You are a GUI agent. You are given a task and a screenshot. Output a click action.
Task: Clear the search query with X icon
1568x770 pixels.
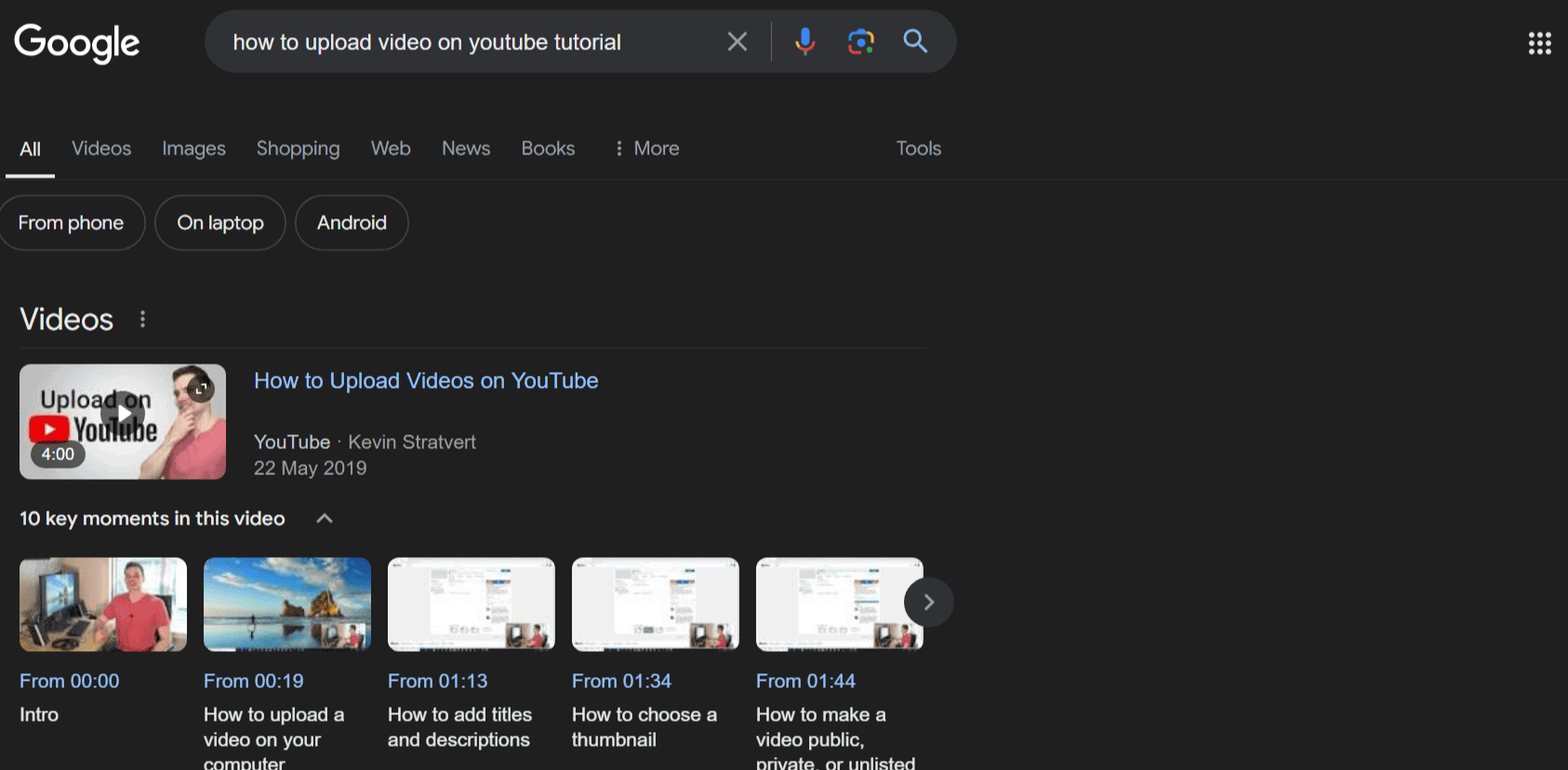[737, 42]
